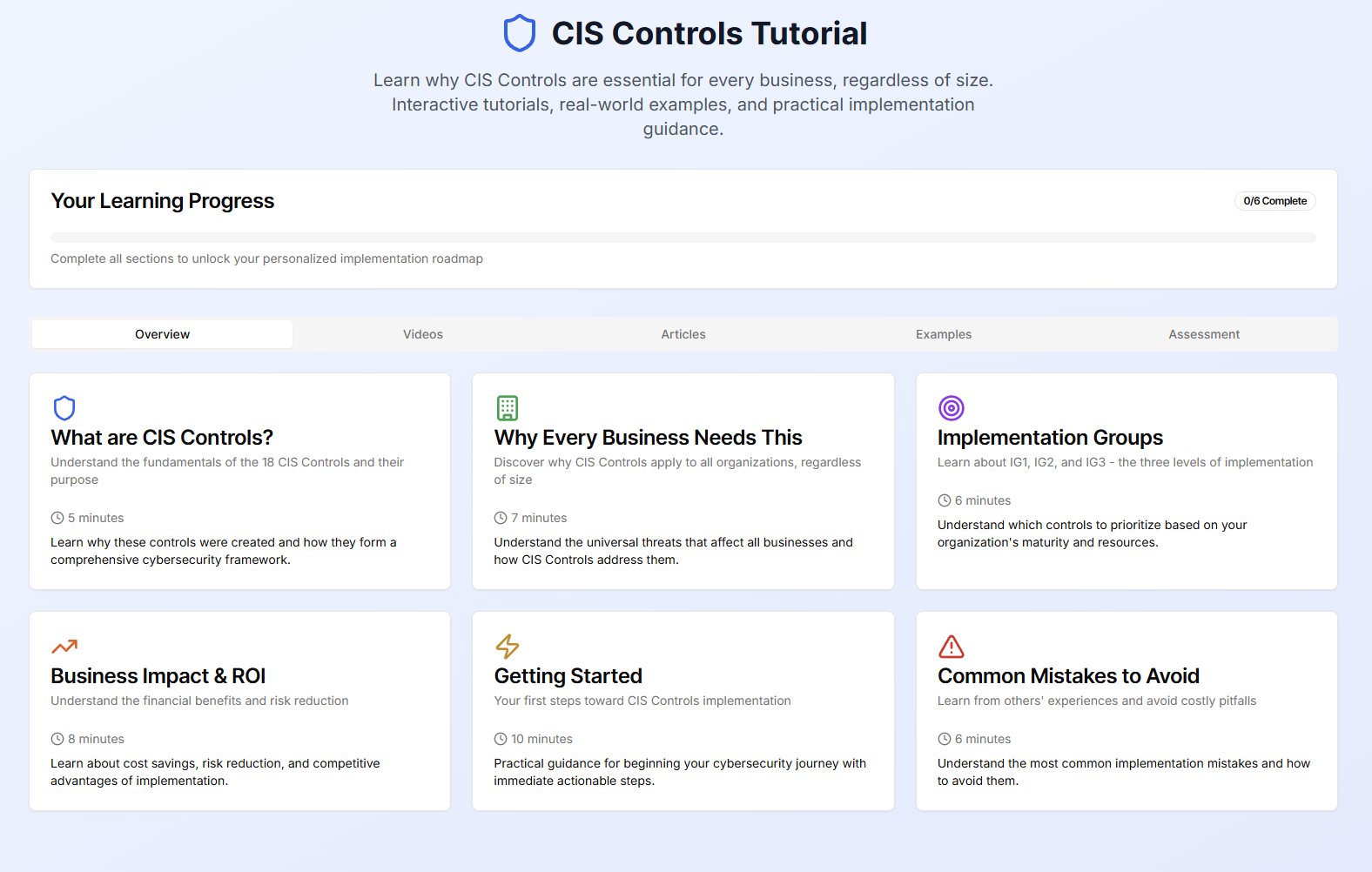Click the '5 minutes' duration label
Image resolution: width=1372 pixels, height=872 pixels.
[x=96, y=518]
